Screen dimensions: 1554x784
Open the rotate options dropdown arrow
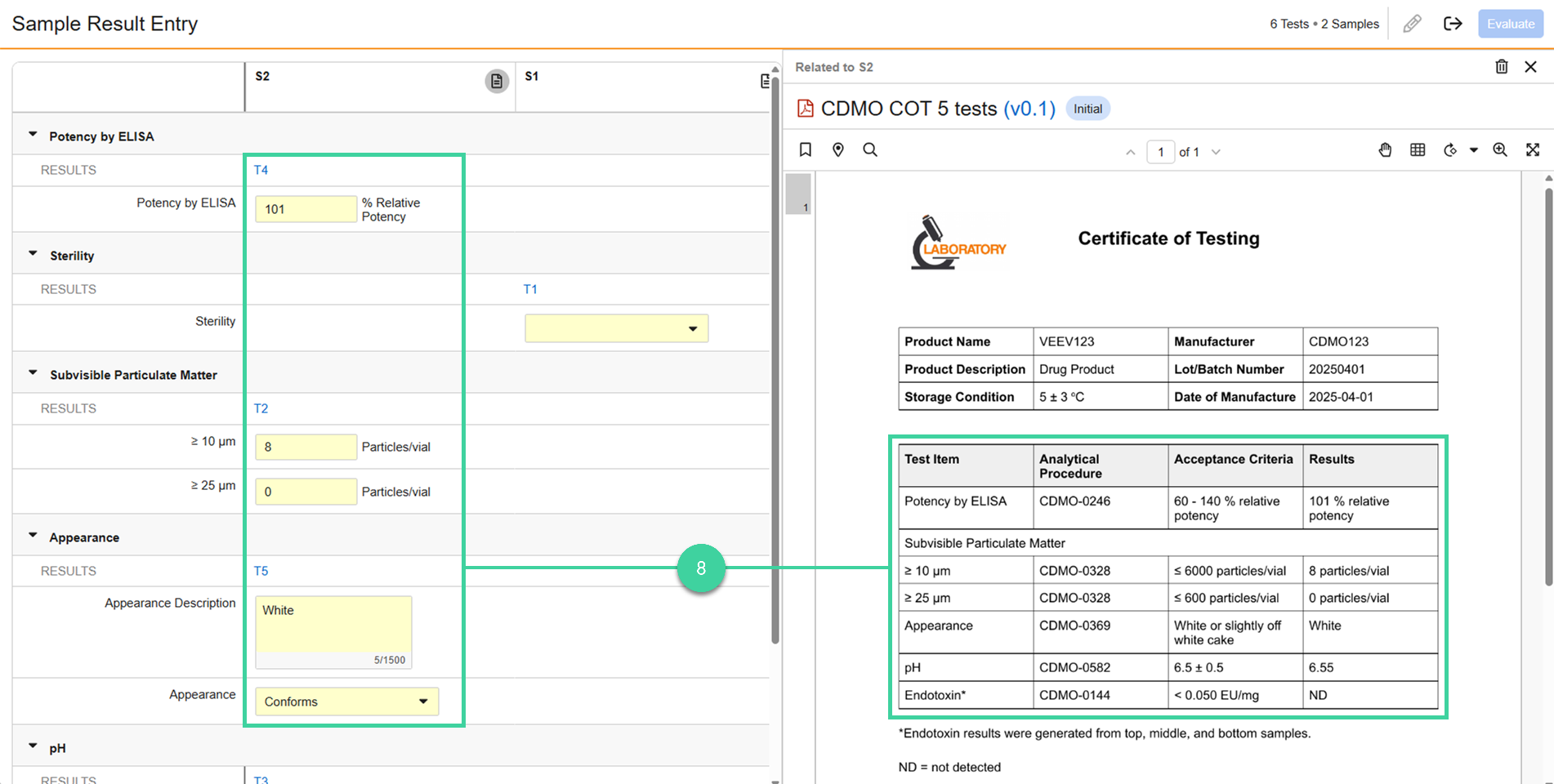pyautogui.click(x=1474, y=150)
